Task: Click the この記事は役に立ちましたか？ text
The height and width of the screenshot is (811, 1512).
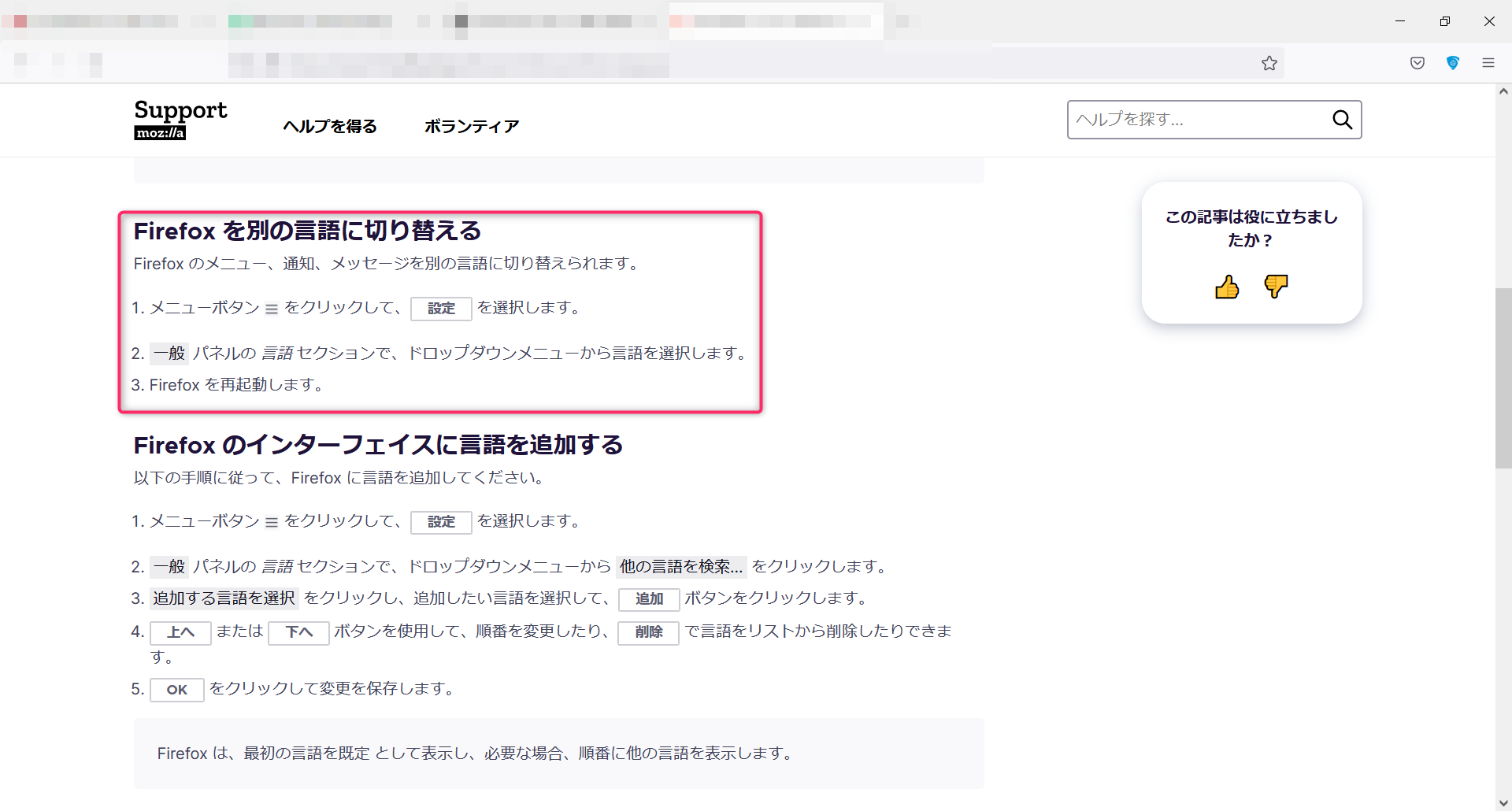Action: tap(1251, 228)
